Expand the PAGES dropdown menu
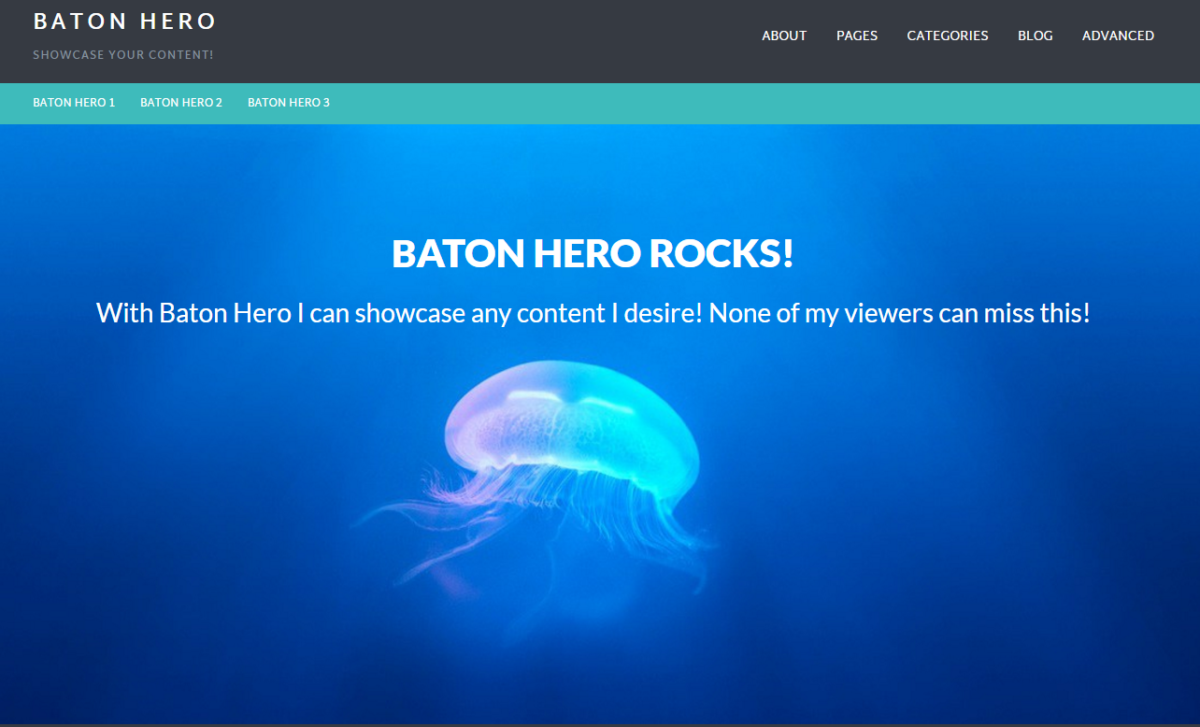 857,35
